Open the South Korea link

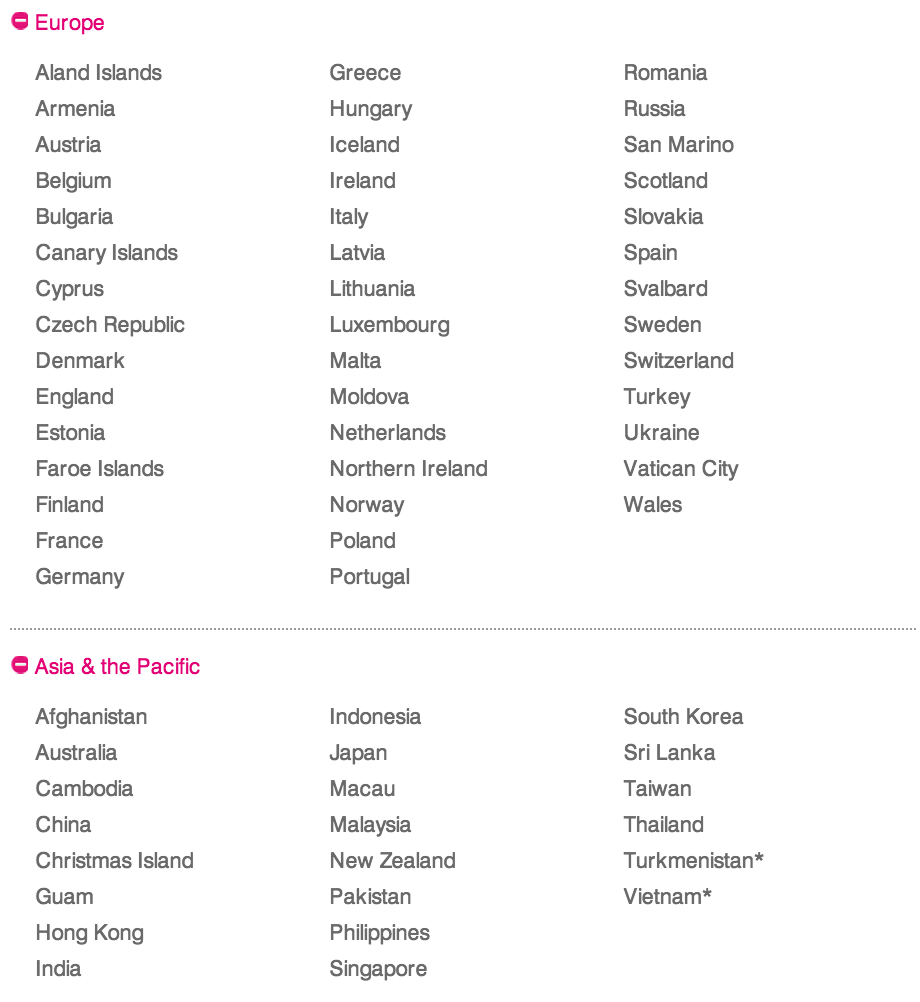tap(684, 717)
